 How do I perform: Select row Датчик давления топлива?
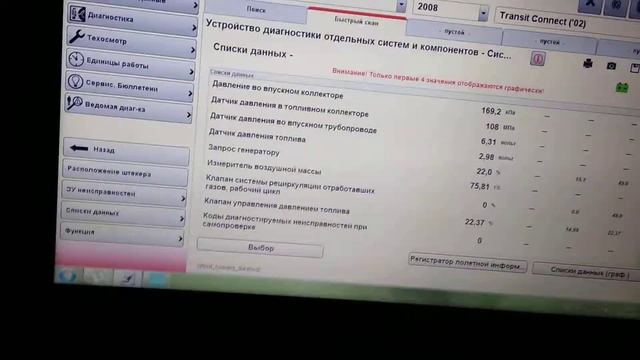(257, 136)
